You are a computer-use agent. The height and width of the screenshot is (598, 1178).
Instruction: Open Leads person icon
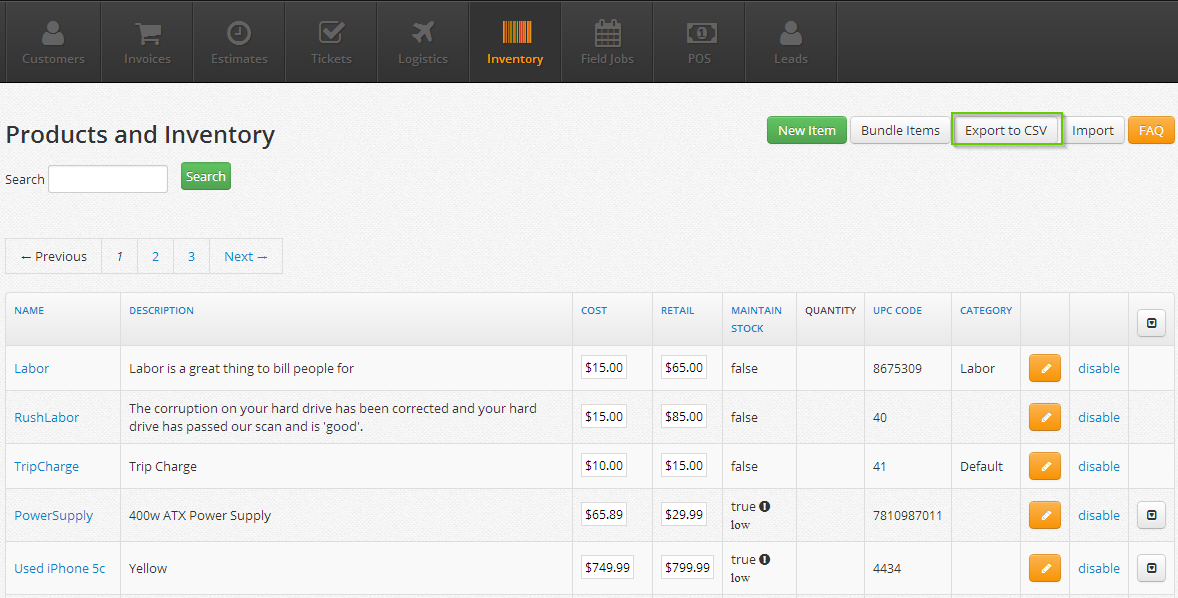point(791,33)
